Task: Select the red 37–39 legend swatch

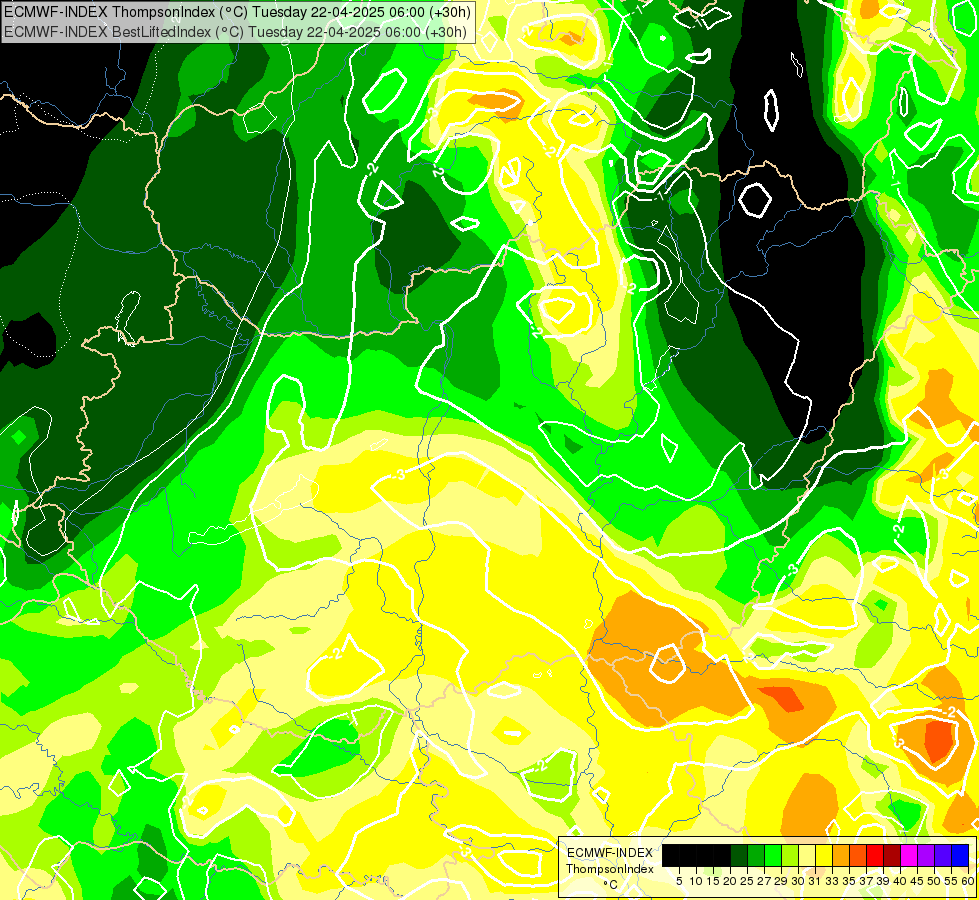Action: (x=875, y=855)
